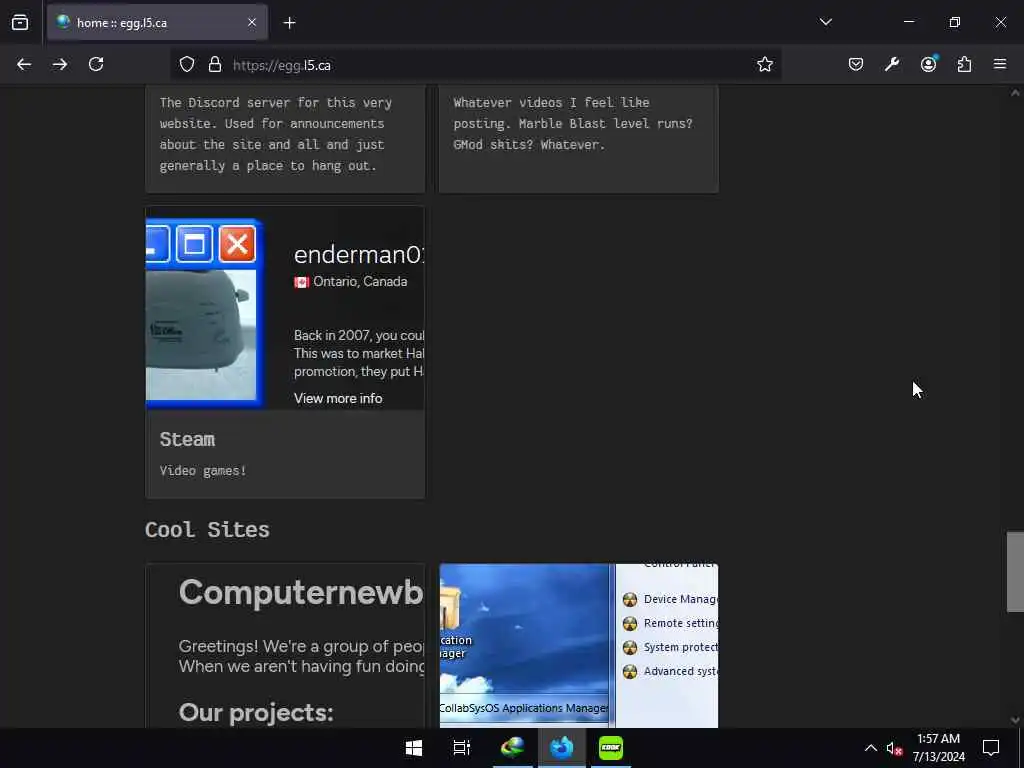Screen dimensions: 1024x768
Task: Click "Video games!" description text
Action: (202, 470)
